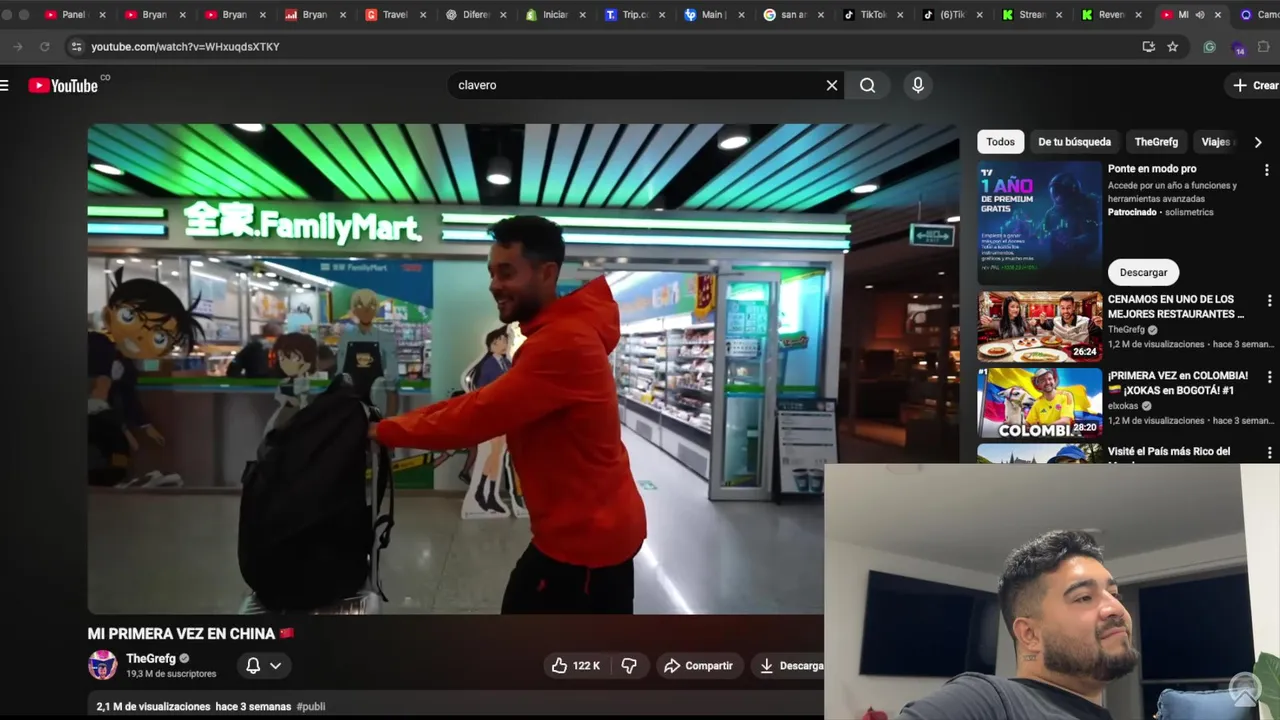Switch to the Bryan tab with chart icon
The image size is (1280, 720).
coord(315,15)
